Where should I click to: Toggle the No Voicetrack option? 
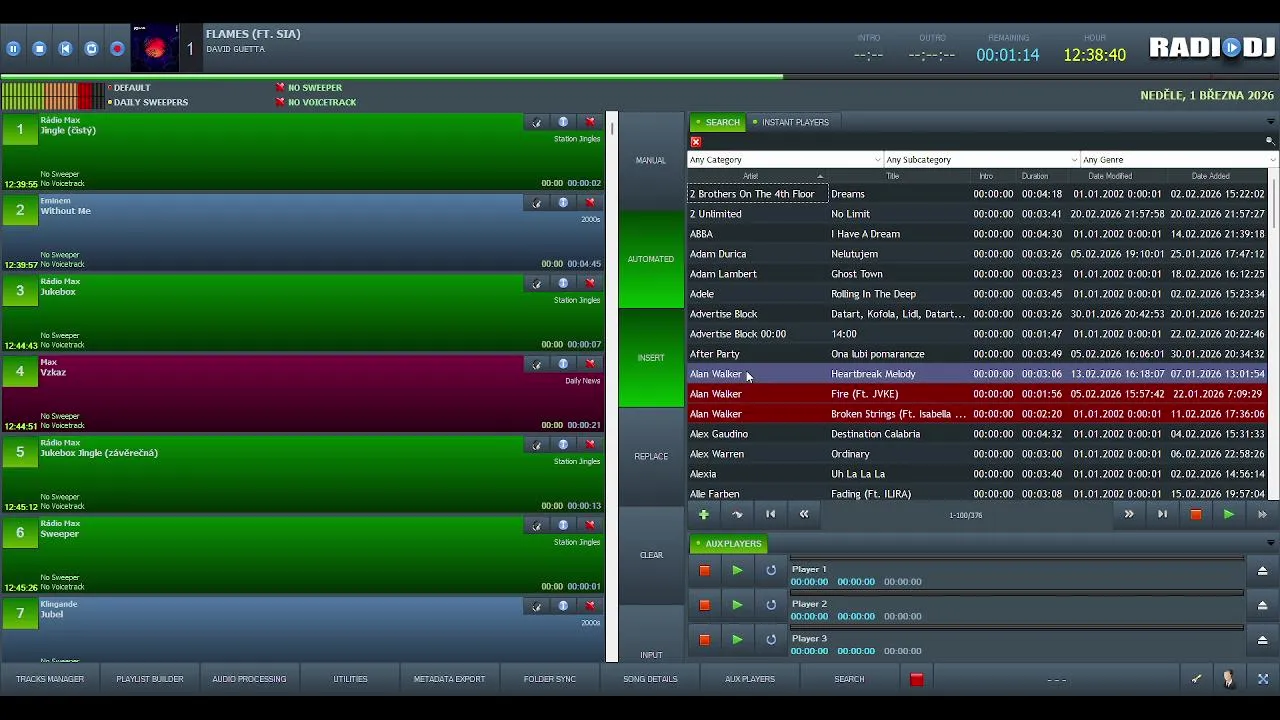pos(316,102)
